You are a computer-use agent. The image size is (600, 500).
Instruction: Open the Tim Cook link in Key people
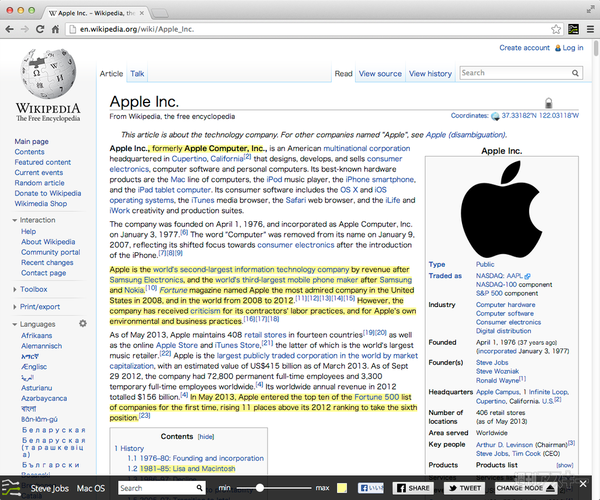click(526, 453)
